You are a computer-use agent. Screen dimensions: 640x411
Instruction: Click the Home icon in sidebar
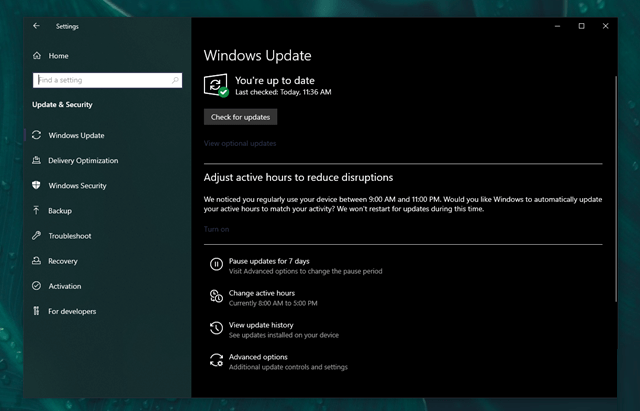tap(37, 56)
